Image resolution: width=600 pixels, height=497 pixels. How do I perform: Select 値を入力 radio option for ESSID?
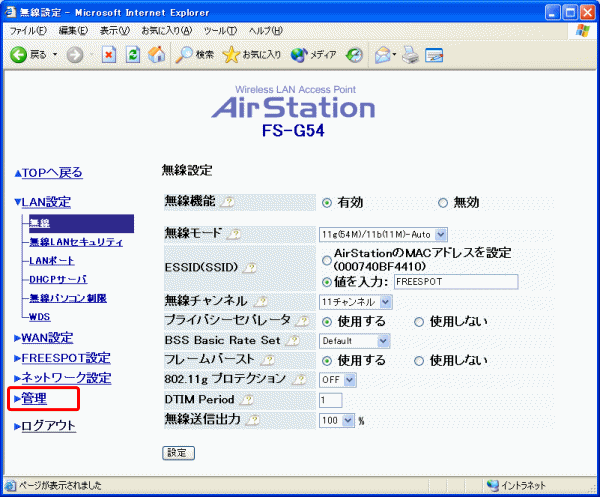(x=326, y=282)
